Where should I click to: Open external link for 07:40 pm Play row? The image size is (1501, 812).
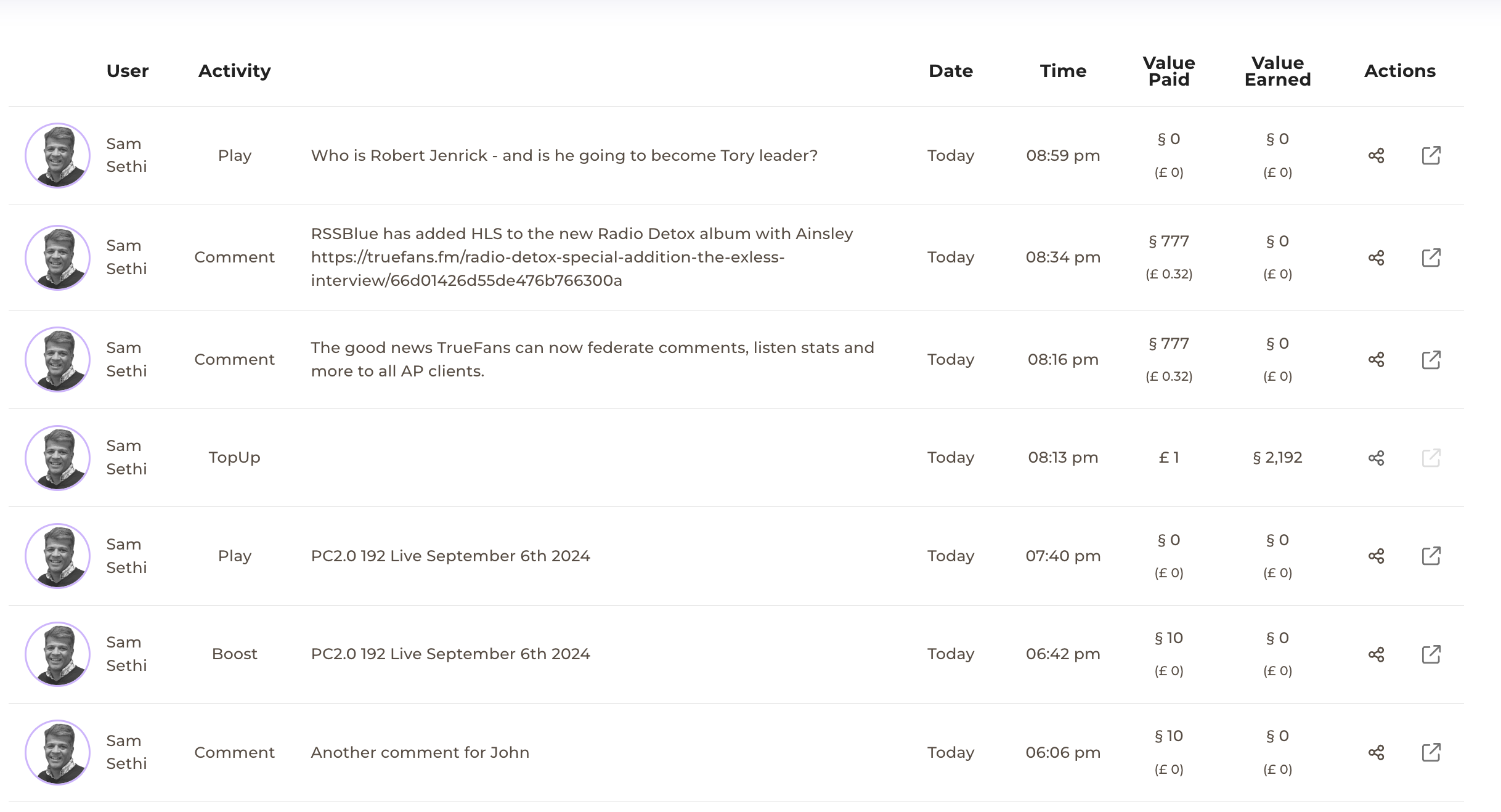(1431, 556)
